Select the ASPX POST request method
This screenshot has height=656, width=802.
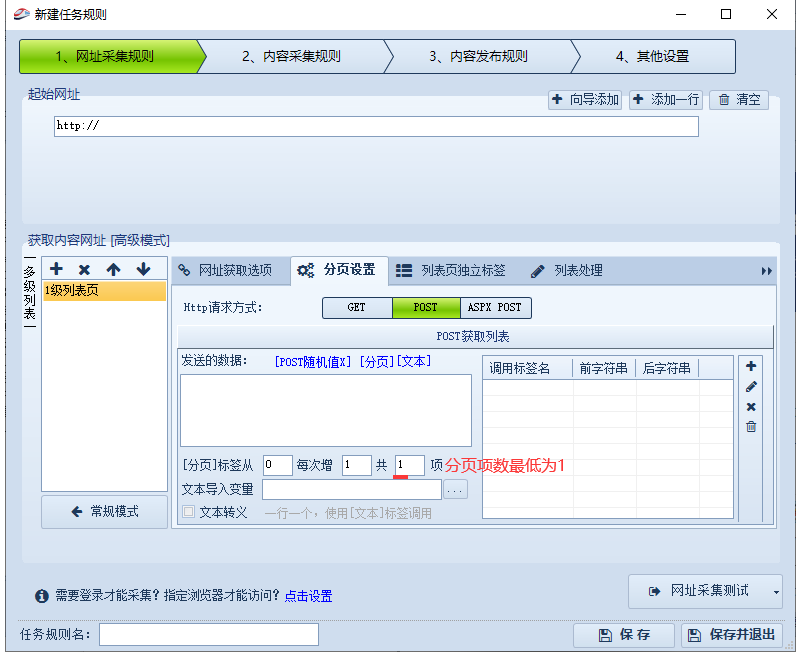tap(495, 308)
